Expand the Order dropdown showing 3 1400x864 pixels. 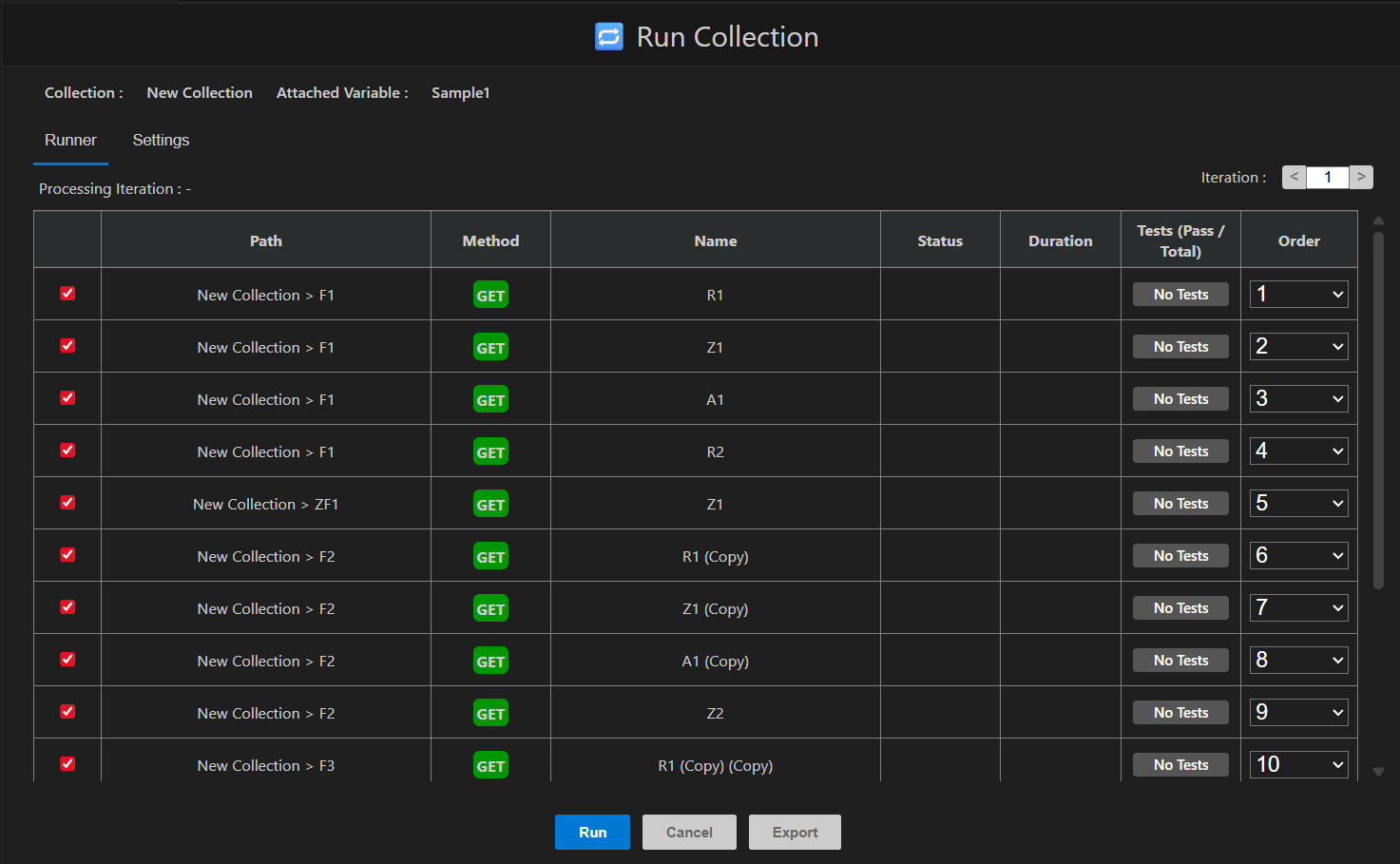click(x=1298, y=398)
